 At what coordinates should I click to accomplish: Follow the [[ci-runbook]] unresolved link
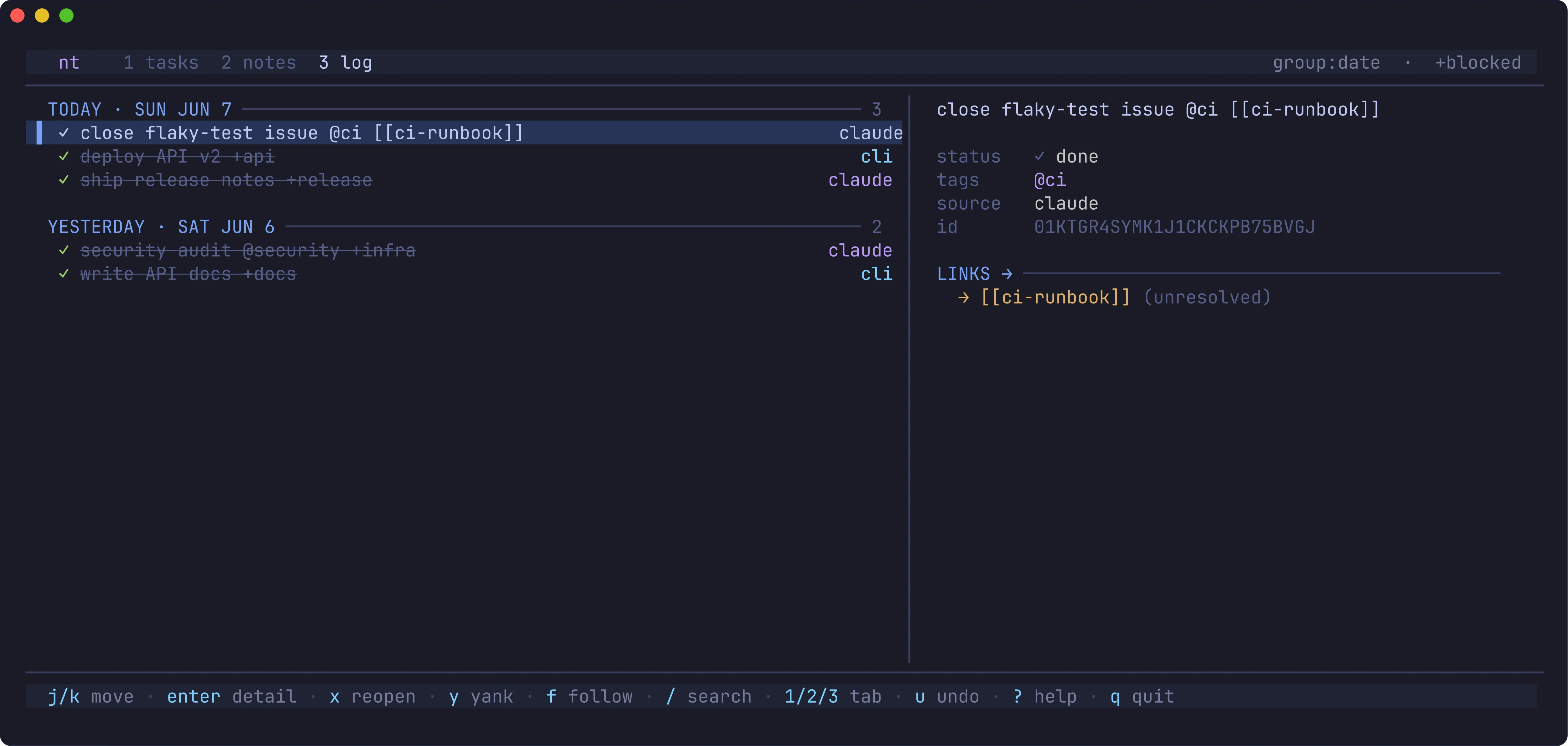tap(1055, 298)
